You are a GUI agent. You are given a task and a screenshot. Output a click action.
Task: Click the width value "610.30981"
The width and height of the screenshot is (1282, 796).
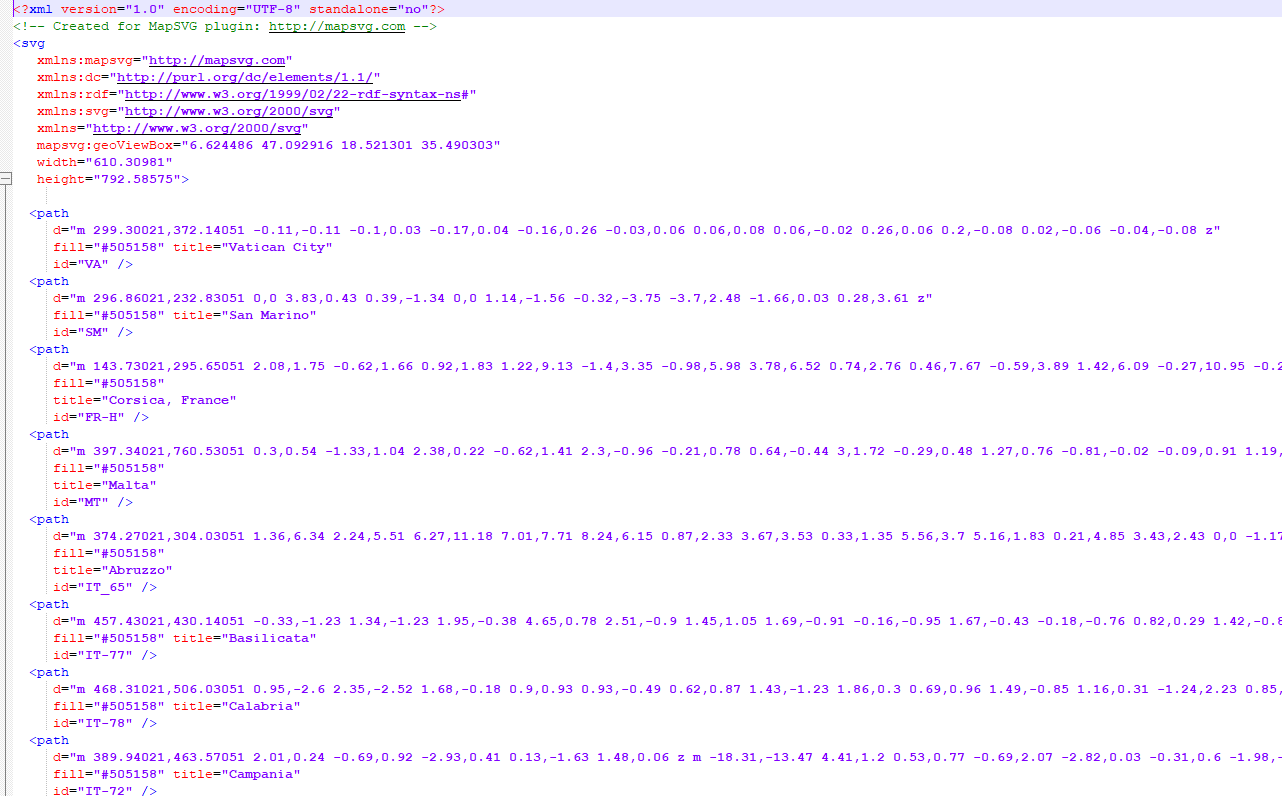pos(129,162)
